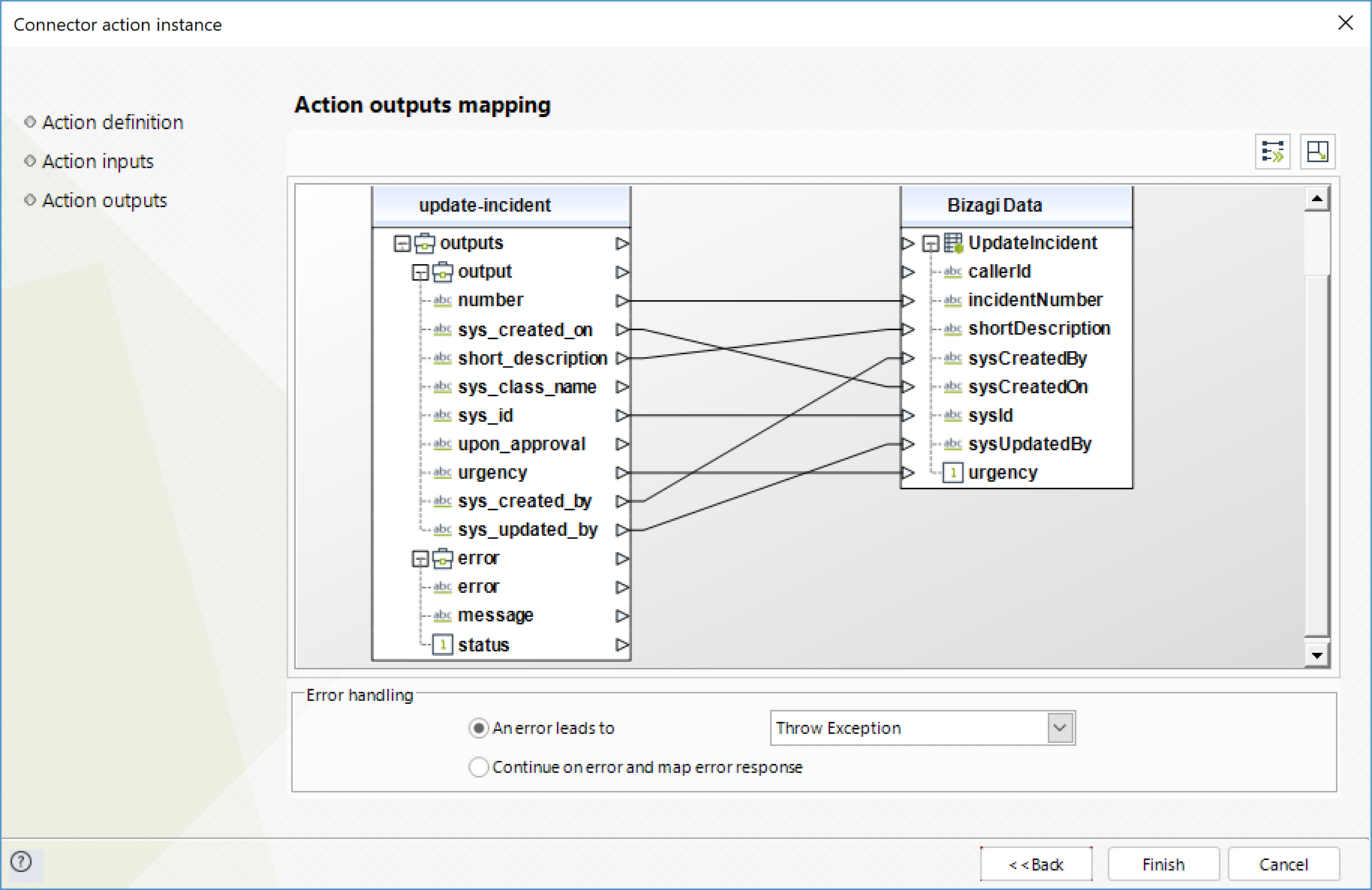The height and width of the screenshot is (890, 1372).
Task: Click the outputs connector arrow in update-incident
Action: tap(622, 243)
